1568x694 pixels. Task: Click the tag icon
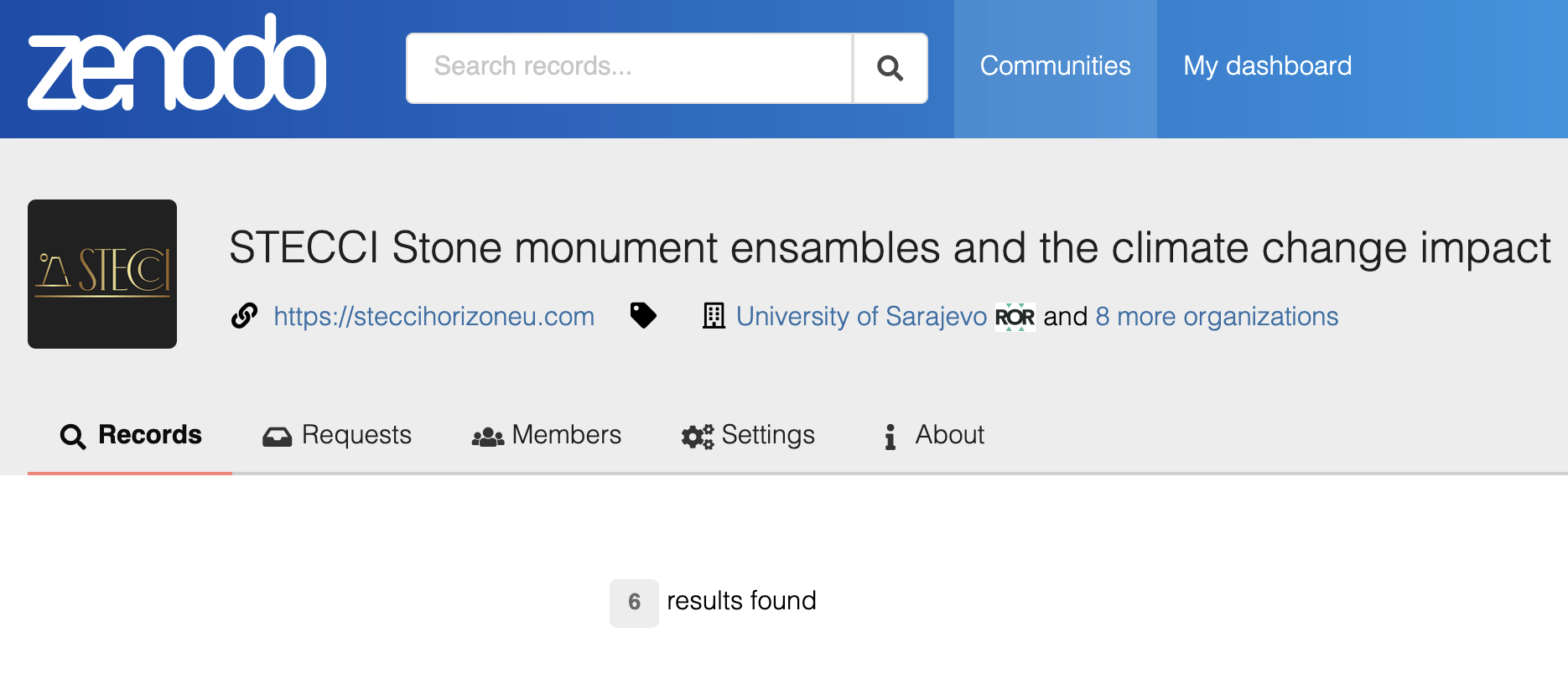click(x=643, y=316)
